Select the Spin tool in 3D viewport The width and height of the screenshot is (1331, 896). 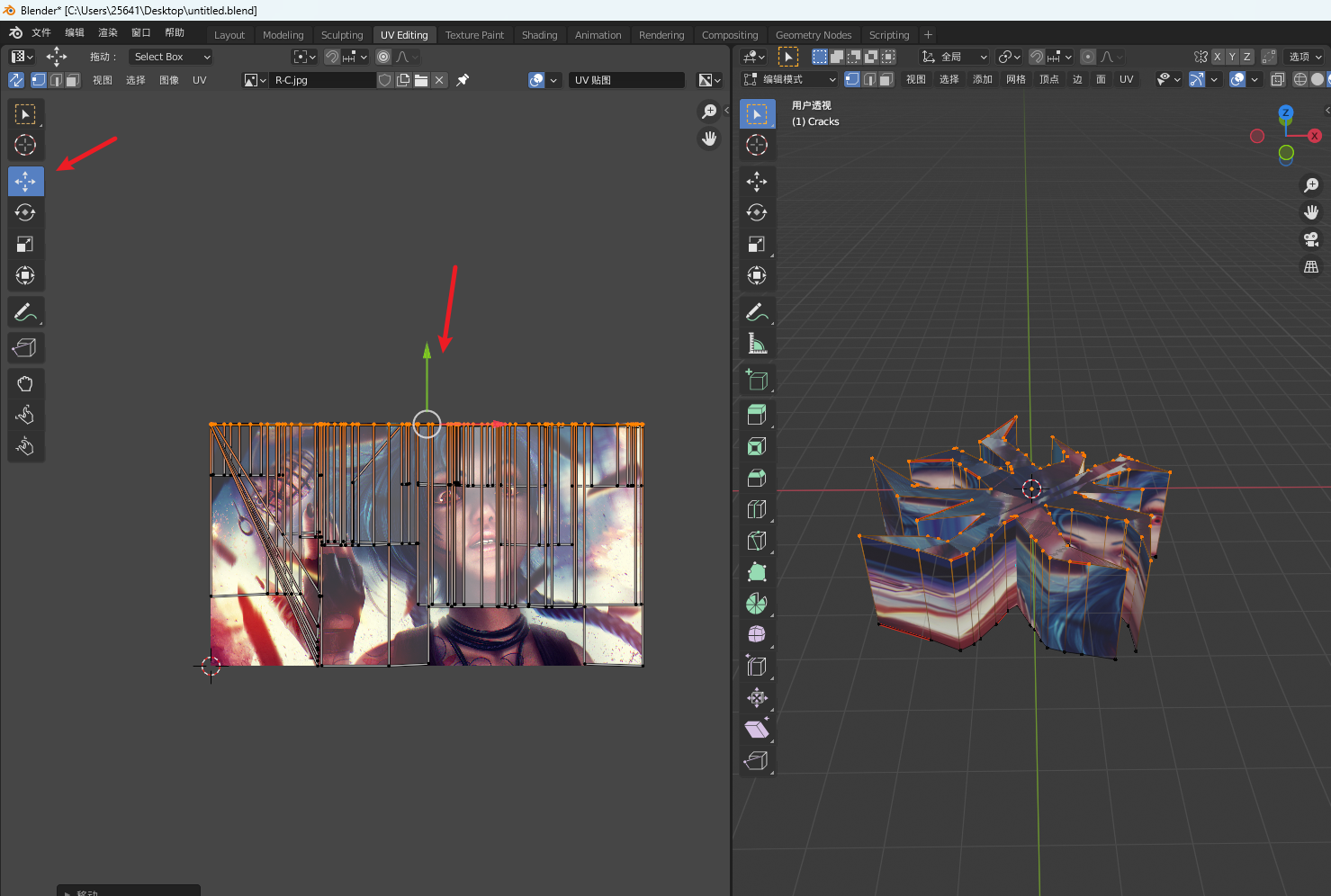(x=757, y=604)
